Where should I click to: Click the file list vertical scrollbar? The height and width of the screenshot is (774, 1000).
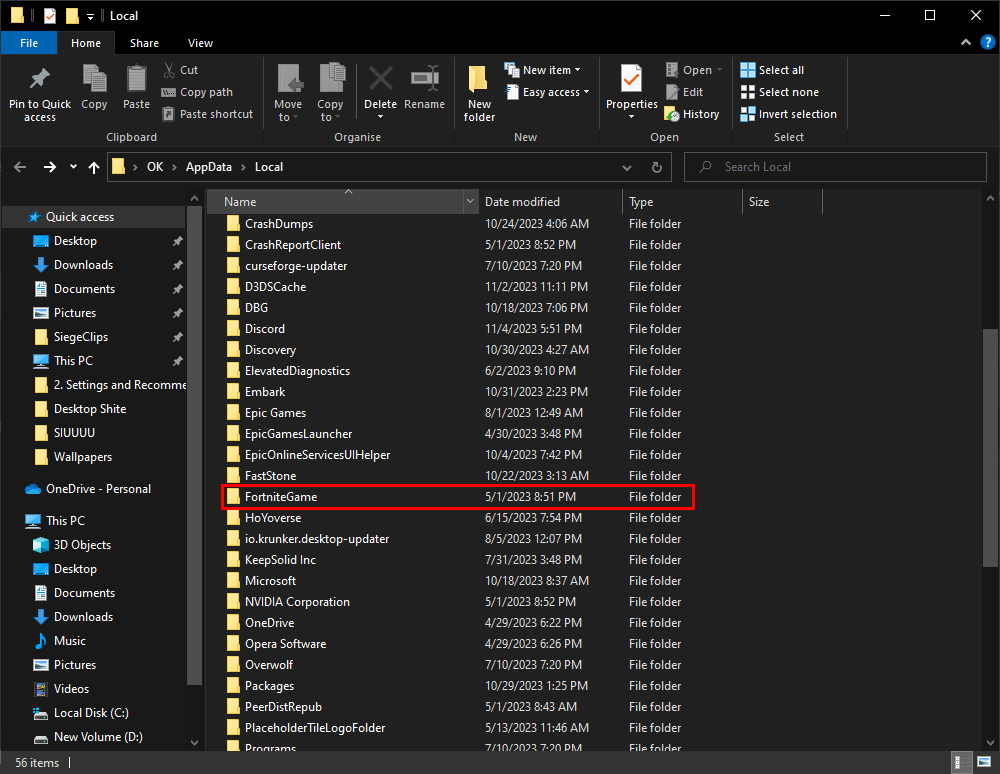[990, 448]
